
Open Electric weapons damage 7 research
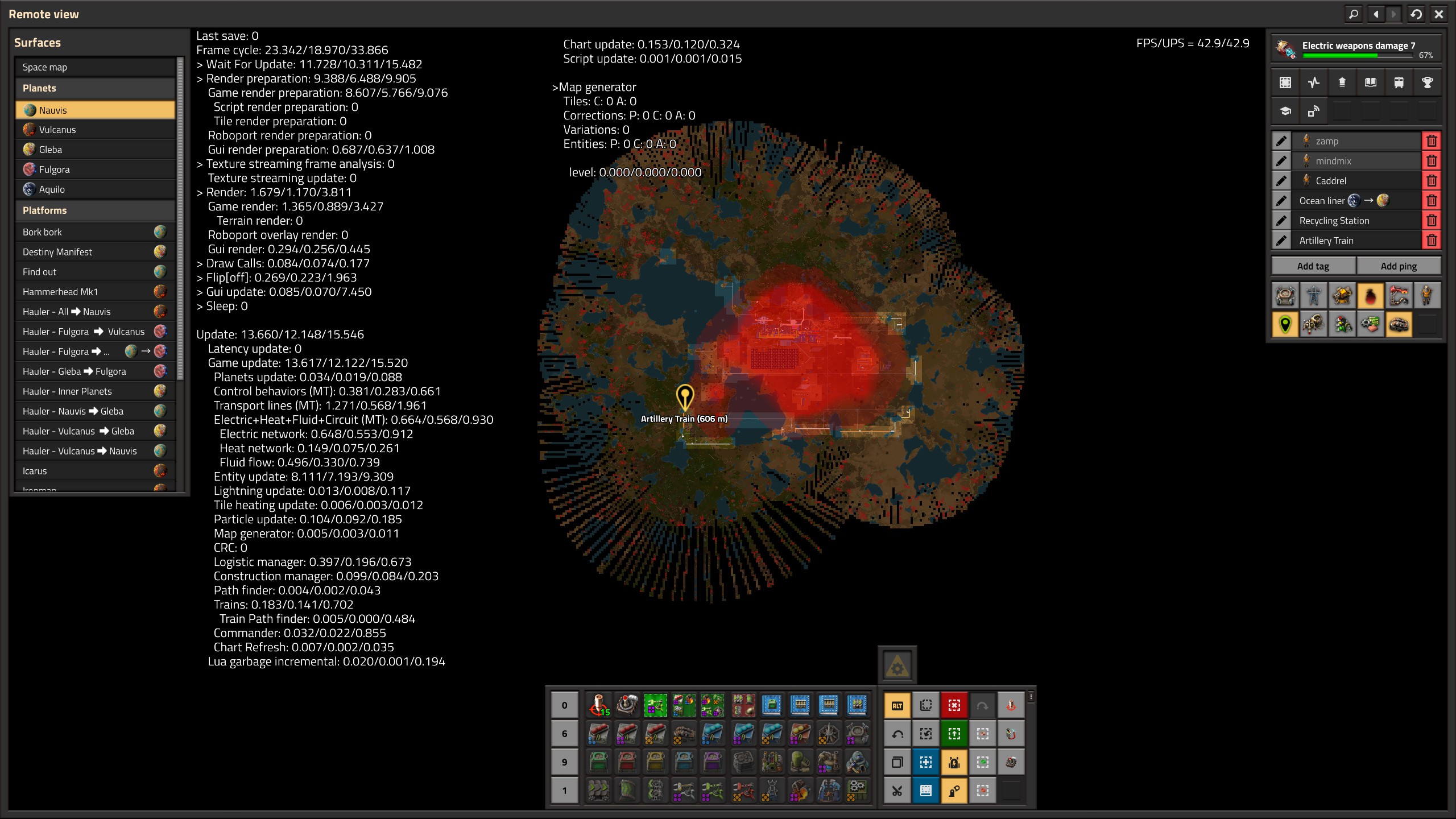pyautogui.click(x=1356, y=48)
